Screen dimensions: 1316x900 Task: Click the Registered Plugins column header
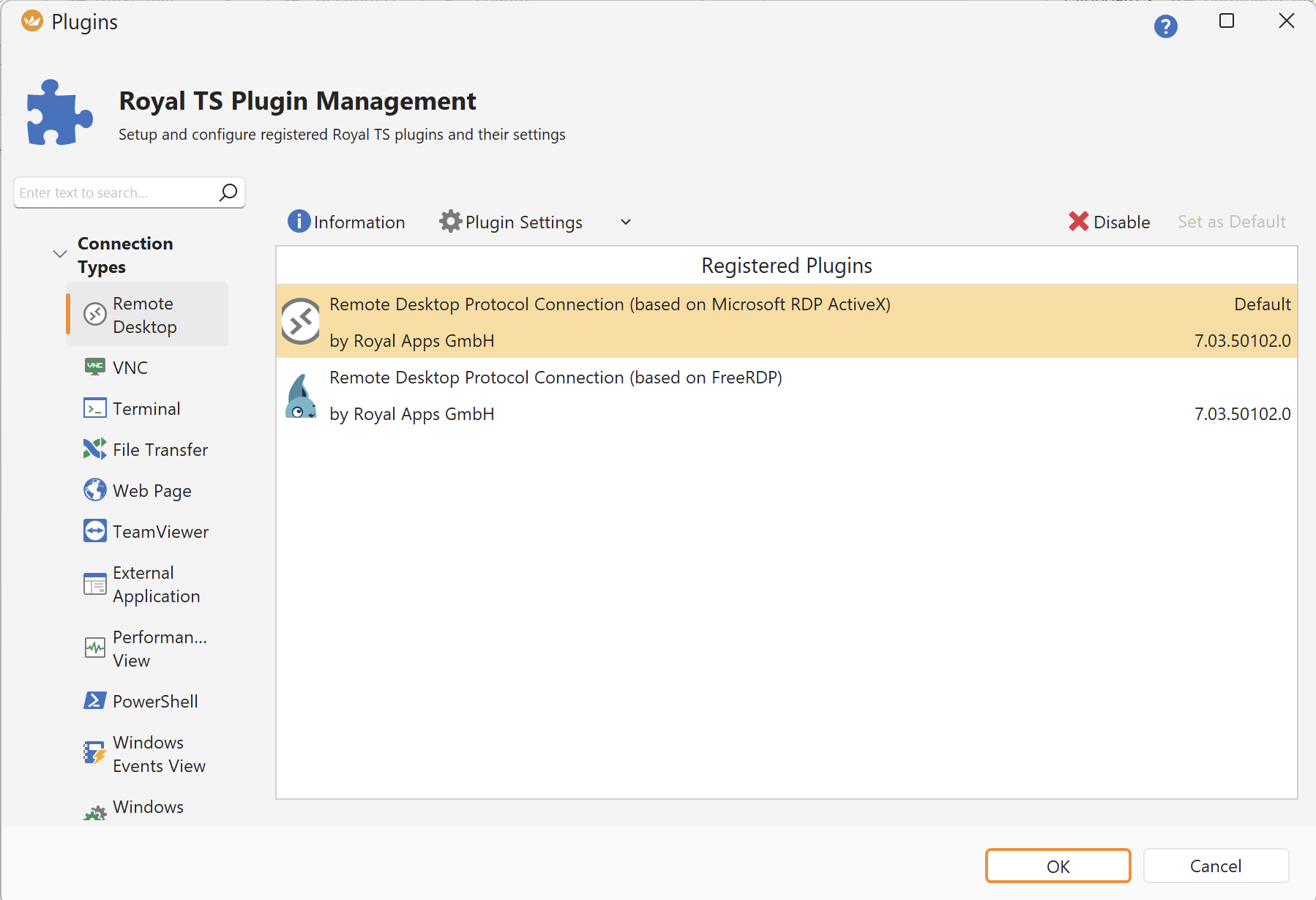pos(786,266)
